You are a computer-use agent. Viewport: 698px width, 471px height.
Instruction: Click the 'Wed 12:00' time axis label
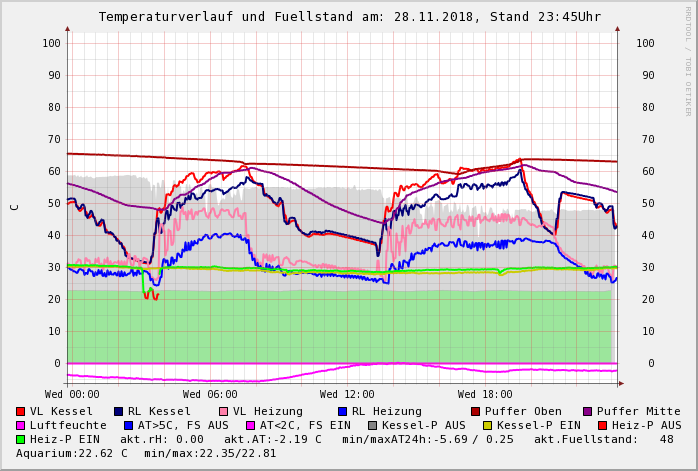point(347,395)
